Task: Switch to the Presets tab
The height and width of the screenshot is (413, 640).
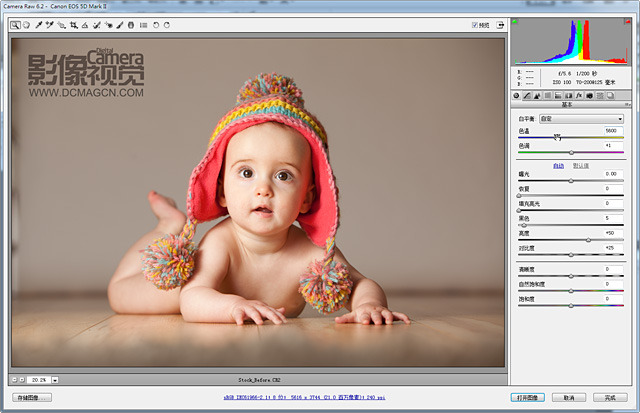Action: [x=600, y=95]
